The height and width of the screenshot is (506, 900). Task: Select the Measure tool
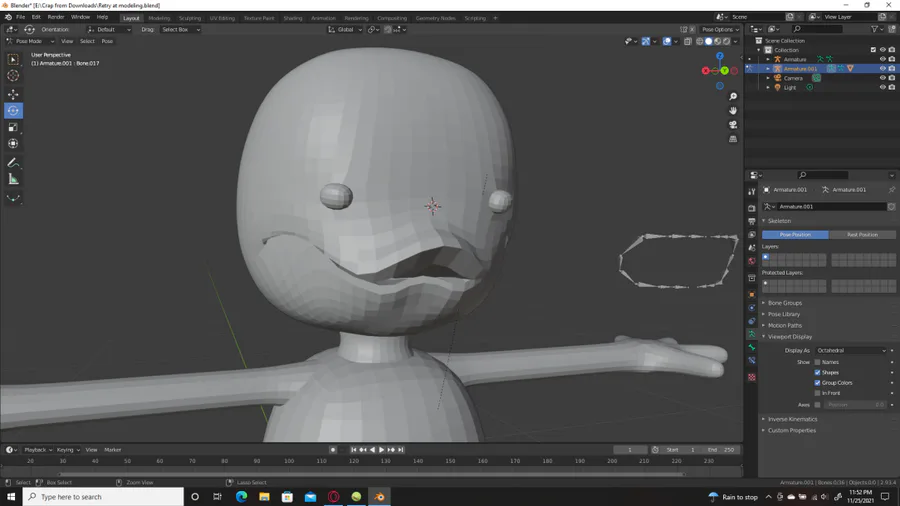point(13,180)
